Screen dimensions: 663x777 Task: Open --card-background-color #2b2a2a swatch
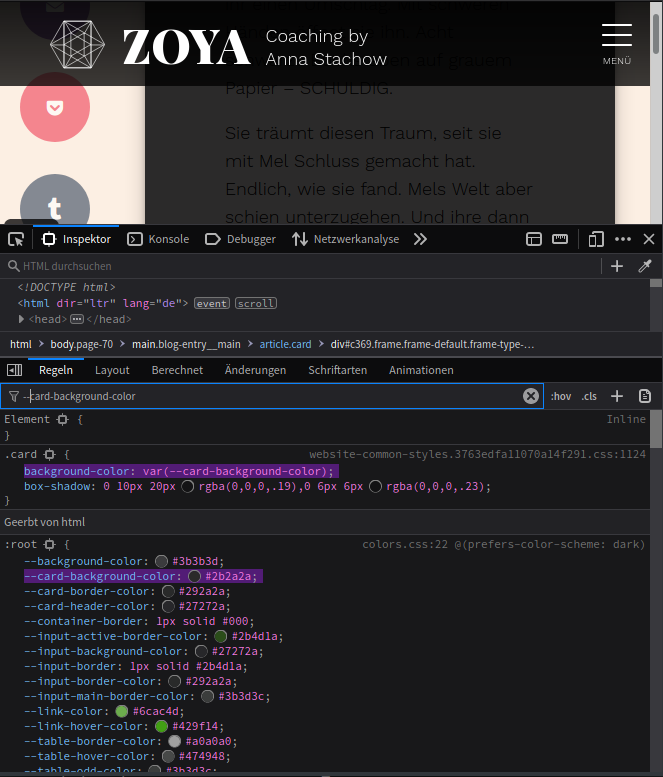pos(194,576)
